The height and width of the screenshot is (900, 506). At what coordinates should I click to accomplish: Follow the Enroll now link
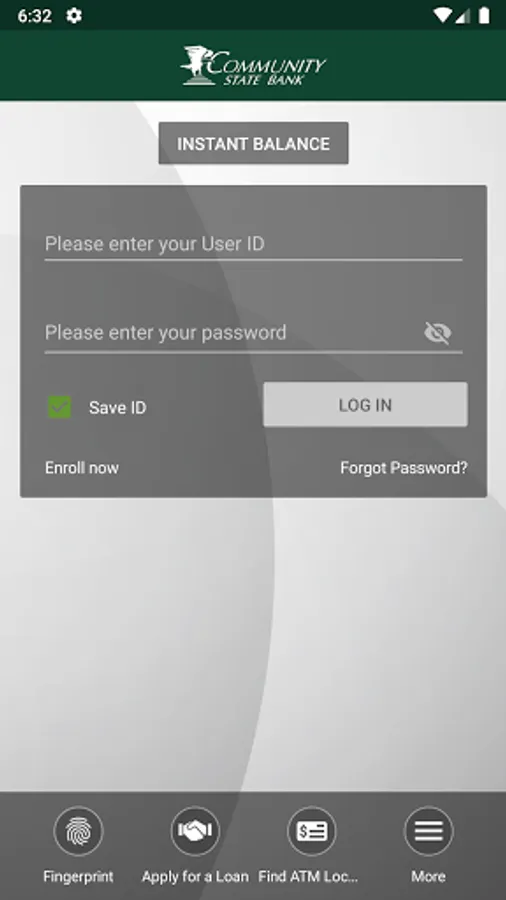pos(82,468)
